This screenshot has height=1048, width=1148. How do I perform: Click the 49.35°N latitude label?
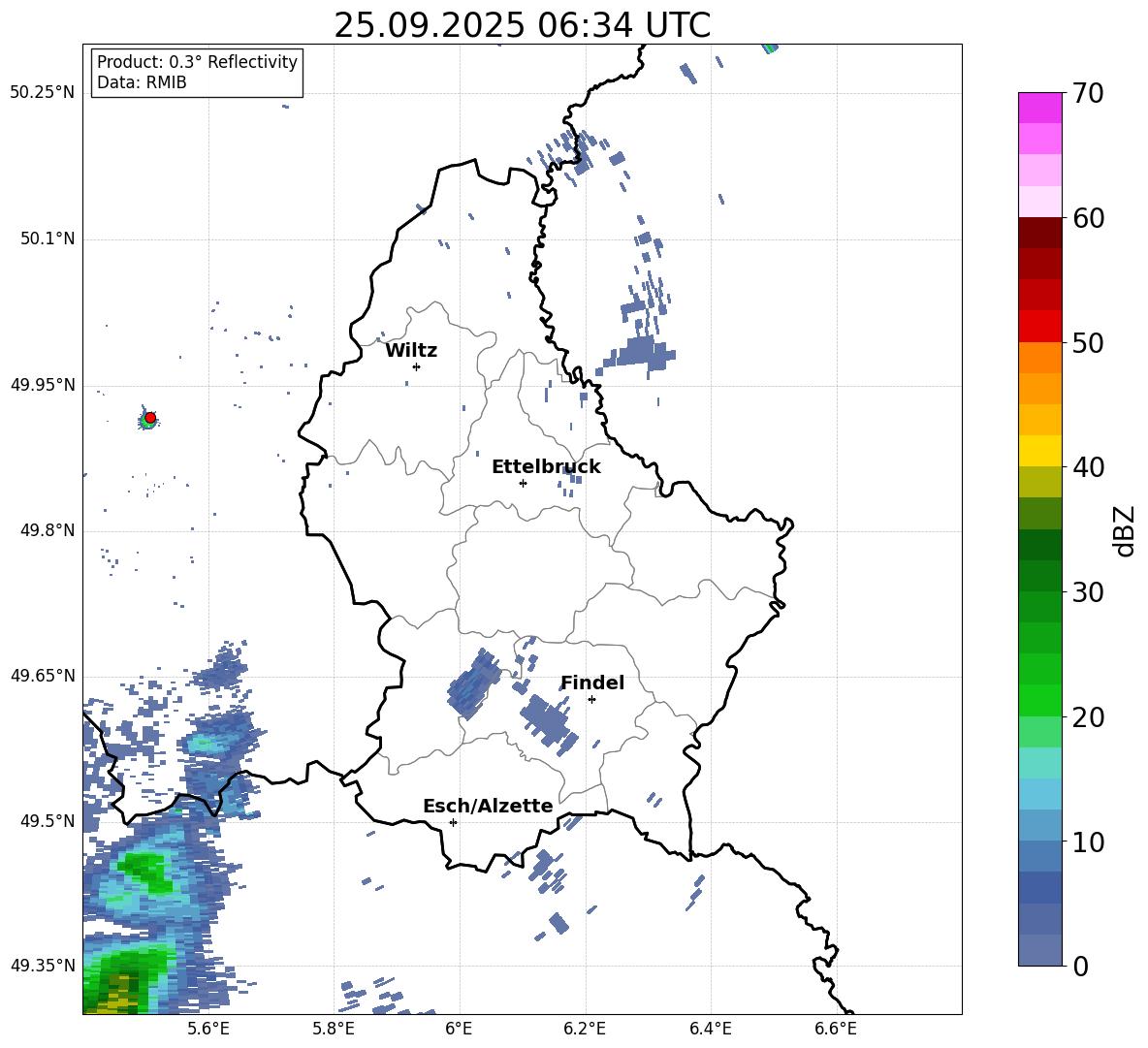[x=43, y=966]
